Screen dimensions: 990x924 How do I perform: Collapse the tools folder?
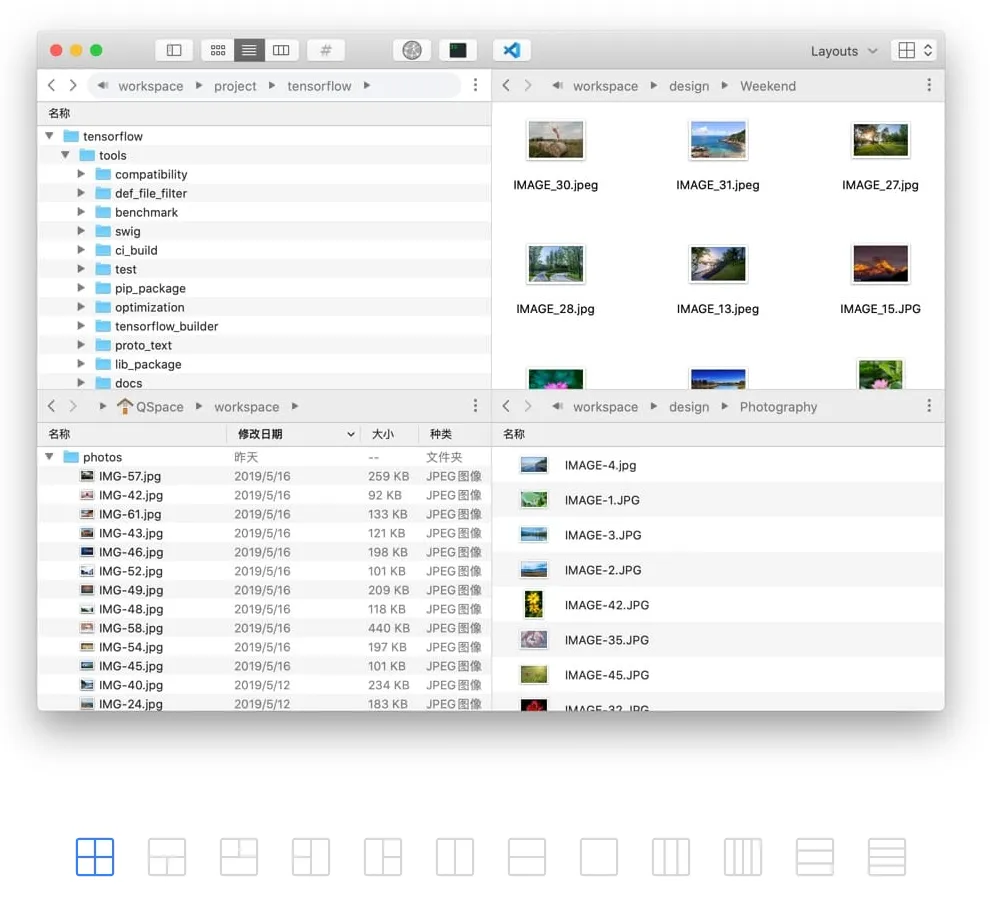(65, 155)
